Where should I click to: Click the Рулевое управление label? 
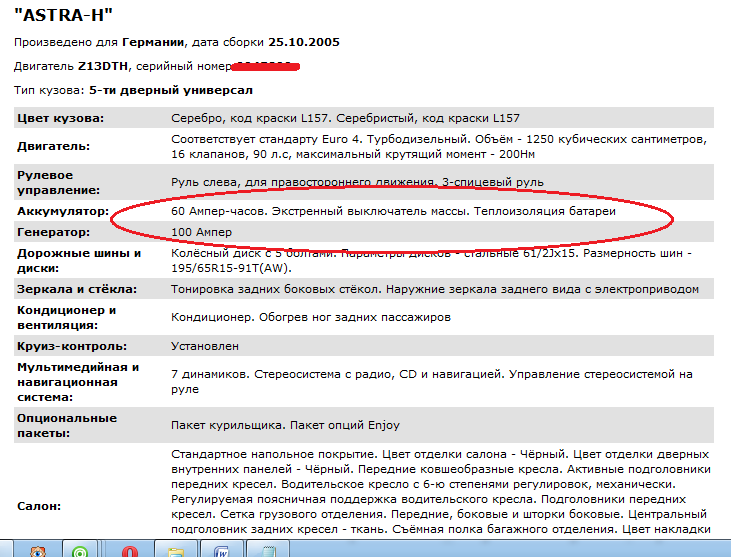pos(58,183)
